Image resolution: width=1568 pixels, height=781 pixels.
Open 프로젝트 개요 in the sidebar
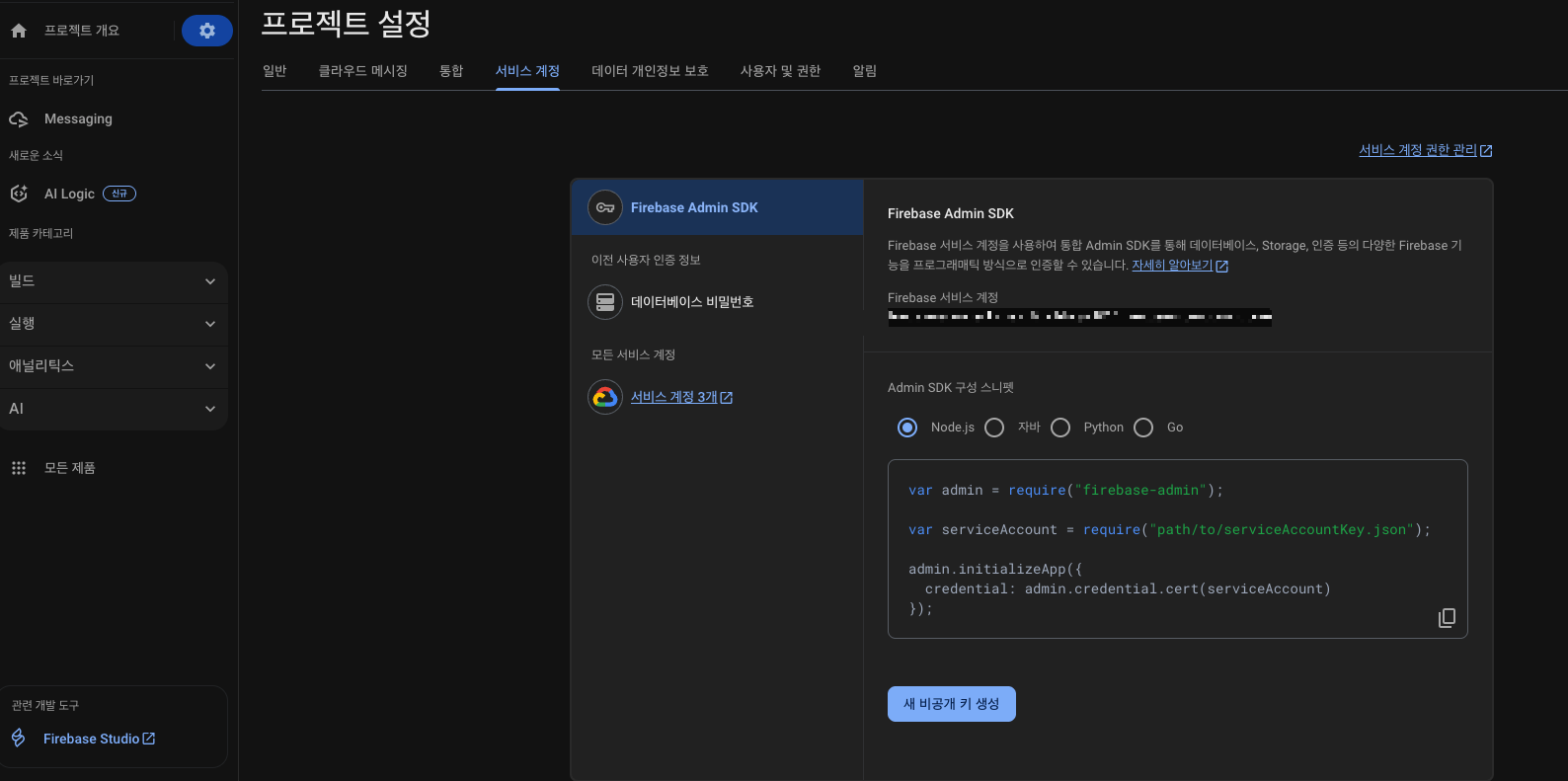click(x=82, y=31)
